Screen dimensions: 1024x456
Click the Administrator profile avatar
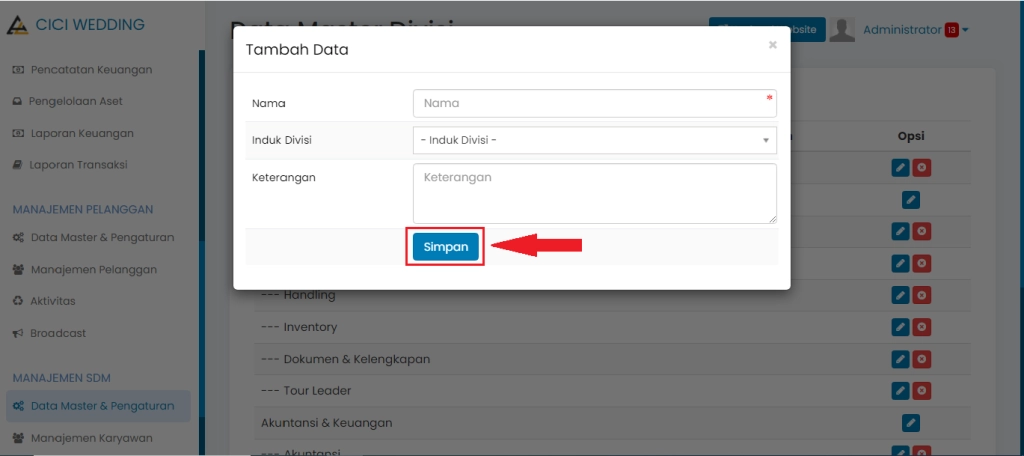point(842,30)
